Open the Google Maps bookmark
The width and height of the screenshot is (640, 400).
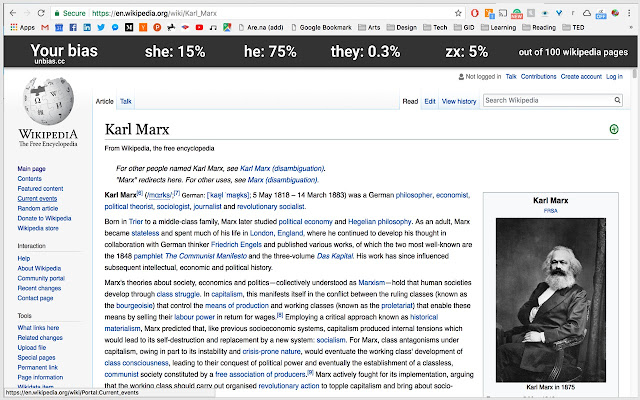(227, 27)
